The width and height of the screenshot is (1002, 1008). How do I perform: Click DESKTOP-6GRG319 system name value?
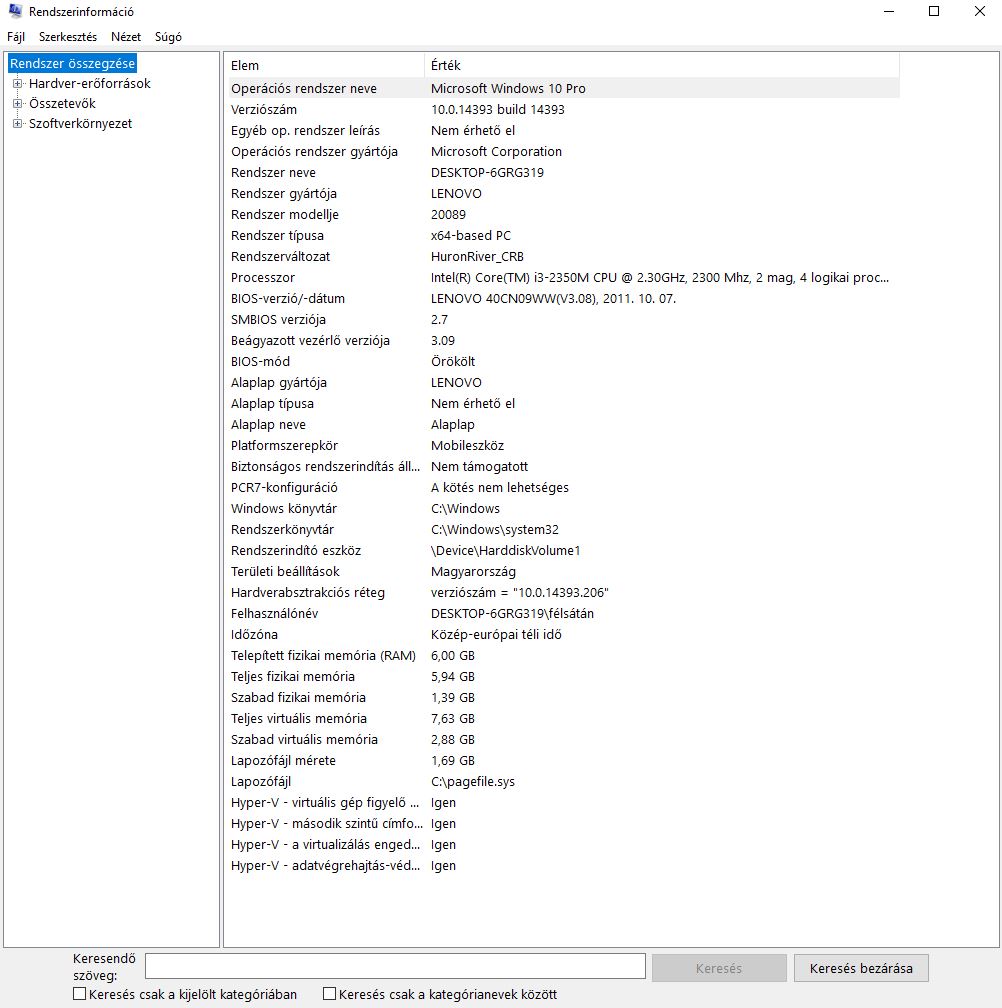[x=487, y=172]
